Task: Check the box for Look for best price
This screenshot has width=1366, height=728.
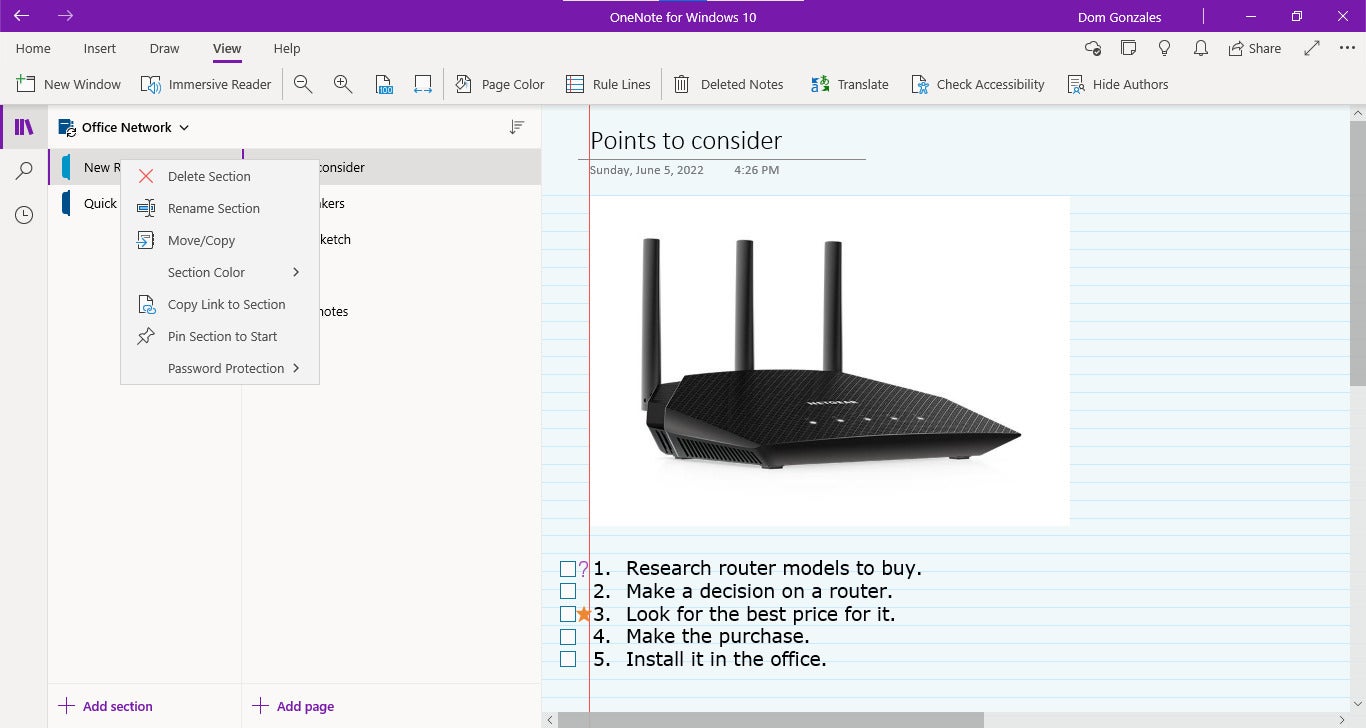Action: coord(568,614)
